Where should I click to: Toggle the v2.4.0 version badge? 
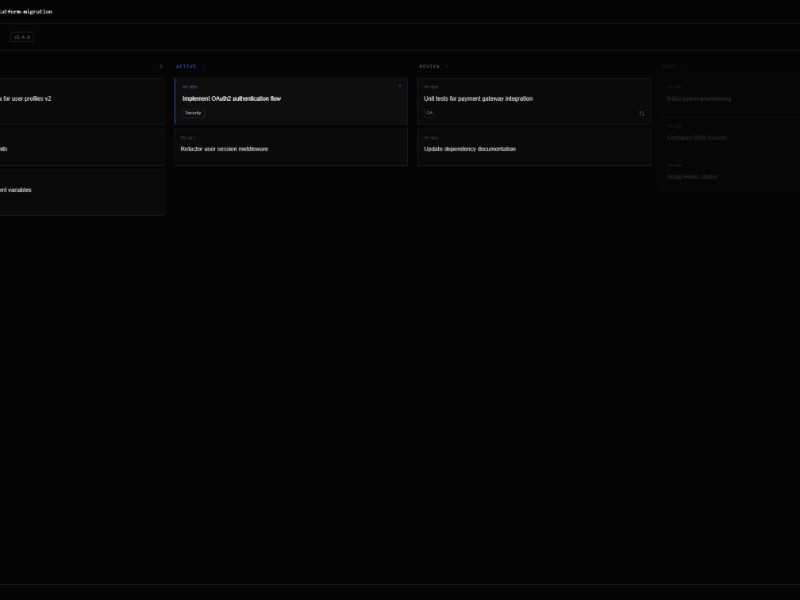pyautogui.click(x=22, y=36)
